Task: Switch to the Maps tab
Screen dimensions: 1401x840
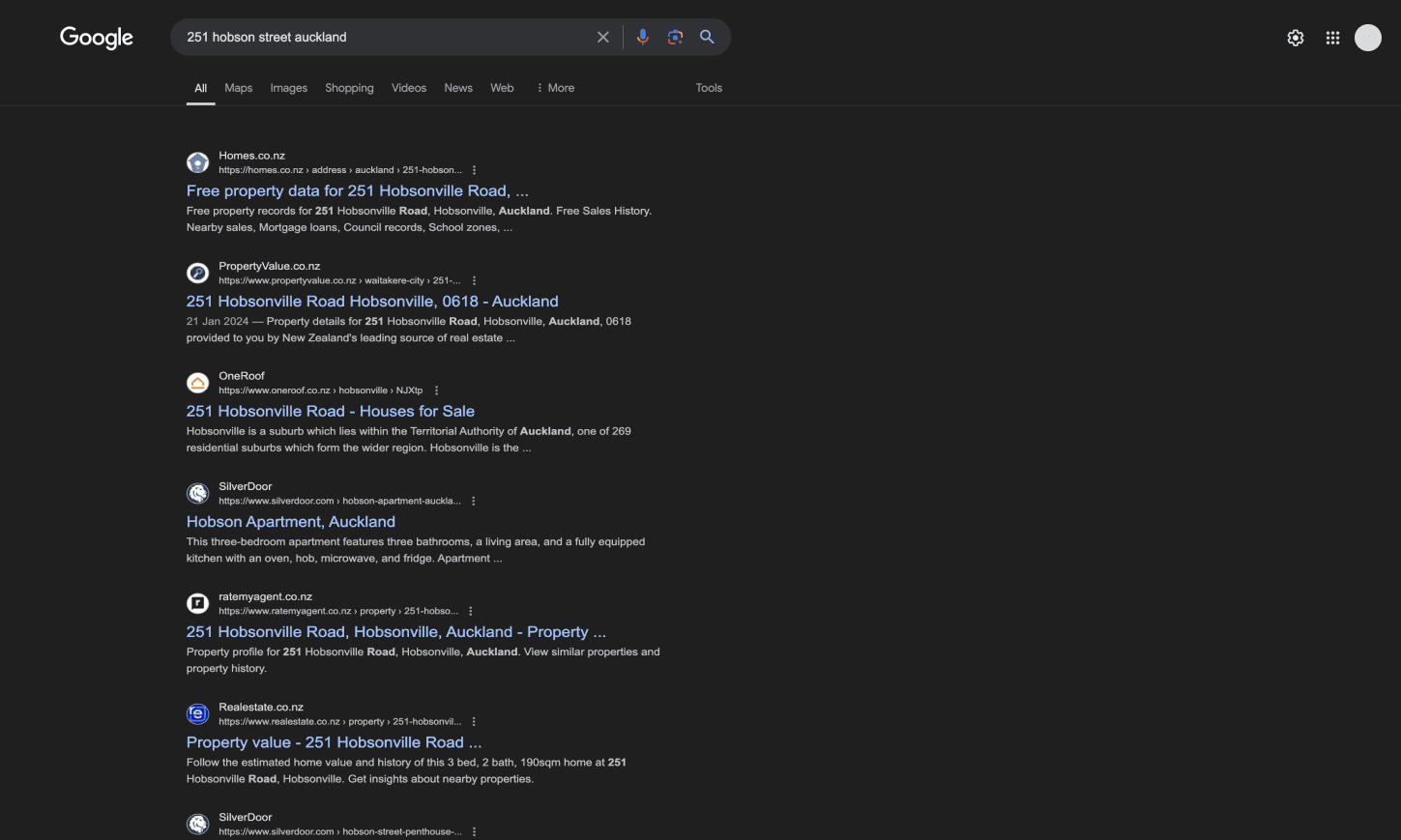Action: pos(239,88)
